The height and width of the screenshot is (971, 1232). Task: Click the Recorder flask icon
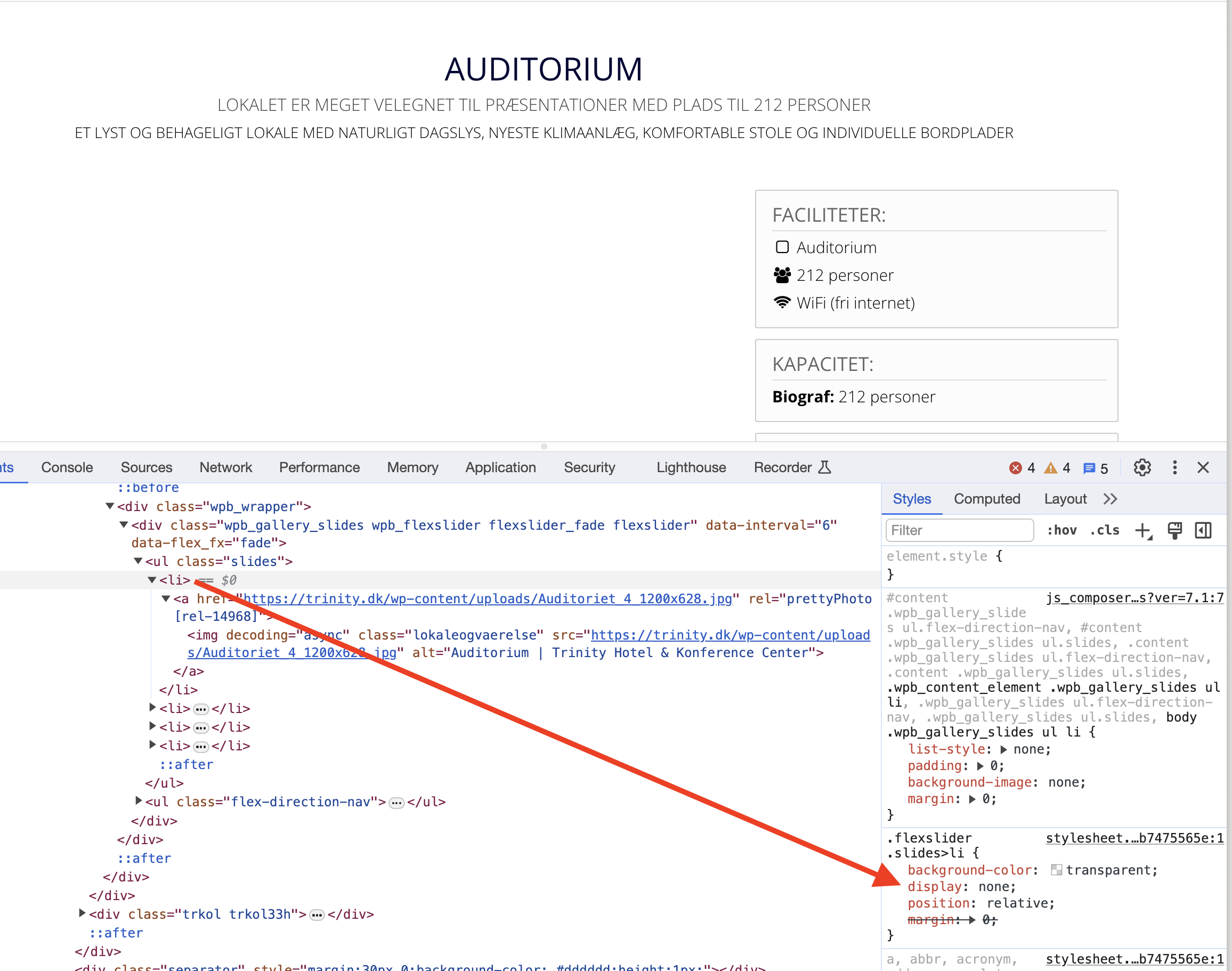point(824,467)
